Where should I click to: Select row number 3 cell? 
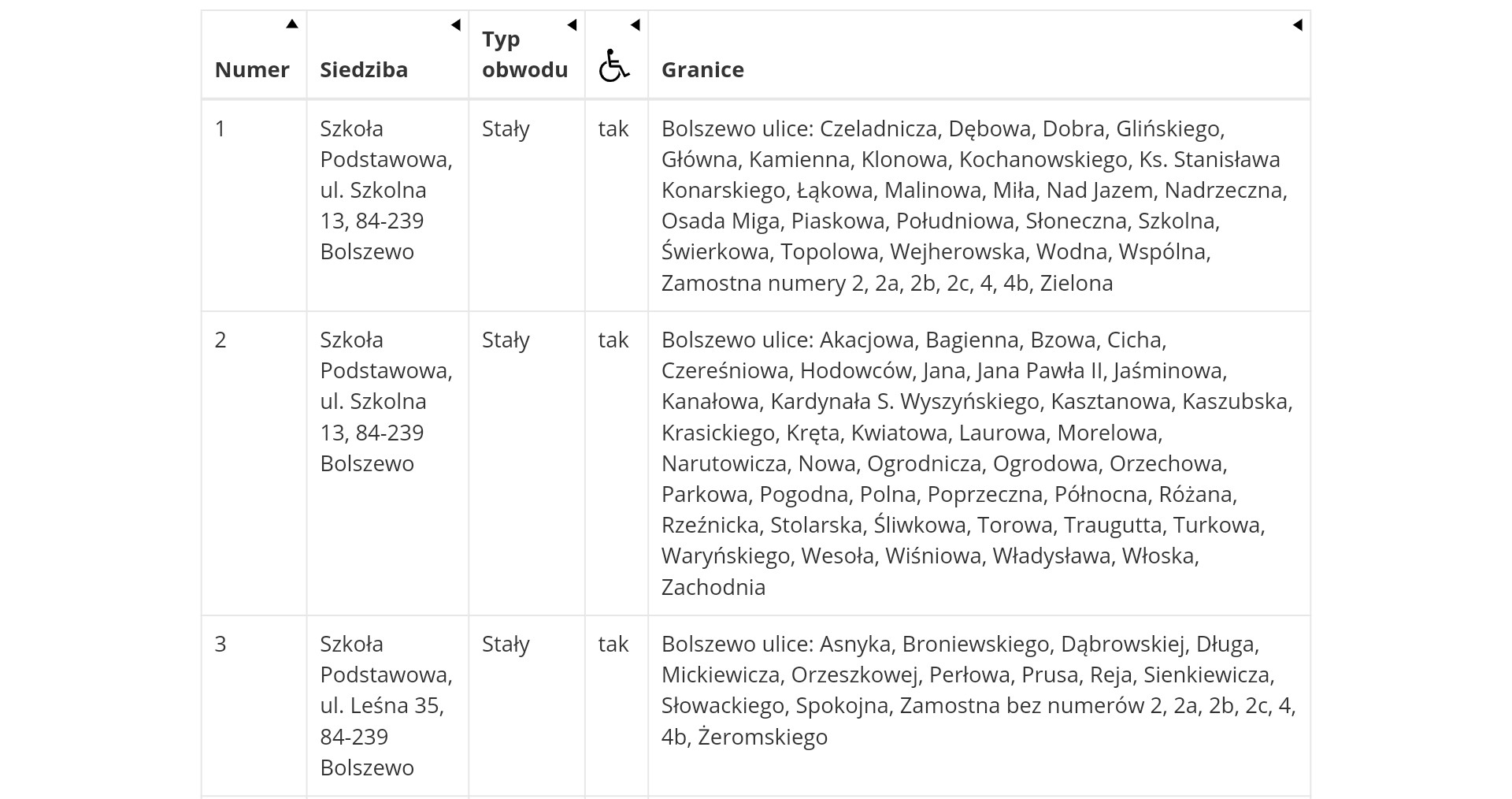tap(220, 644)
